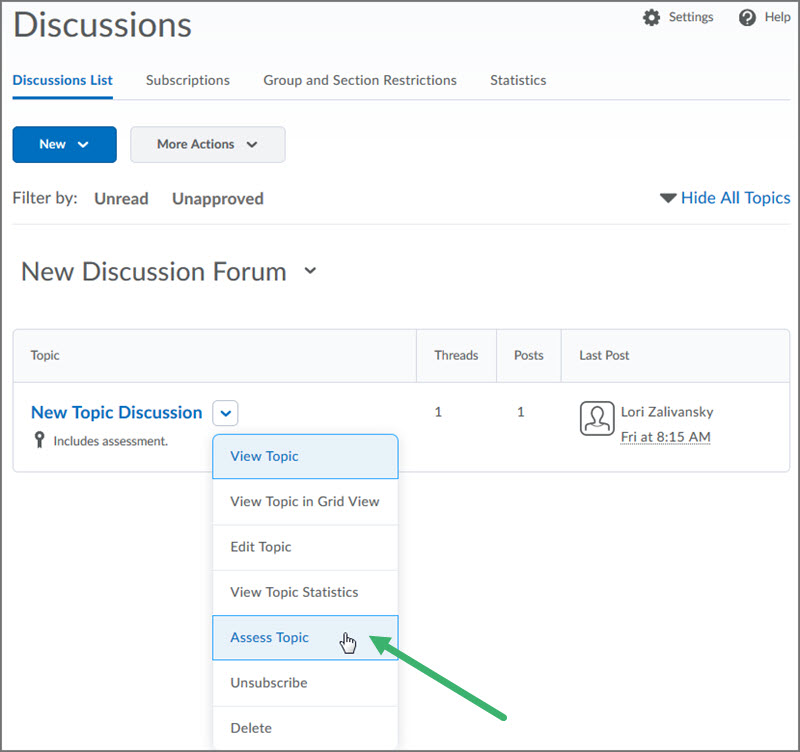Click the key icon beside Includes assessment
The width and height of the screenshot is (800, 752).
(39, 440)
